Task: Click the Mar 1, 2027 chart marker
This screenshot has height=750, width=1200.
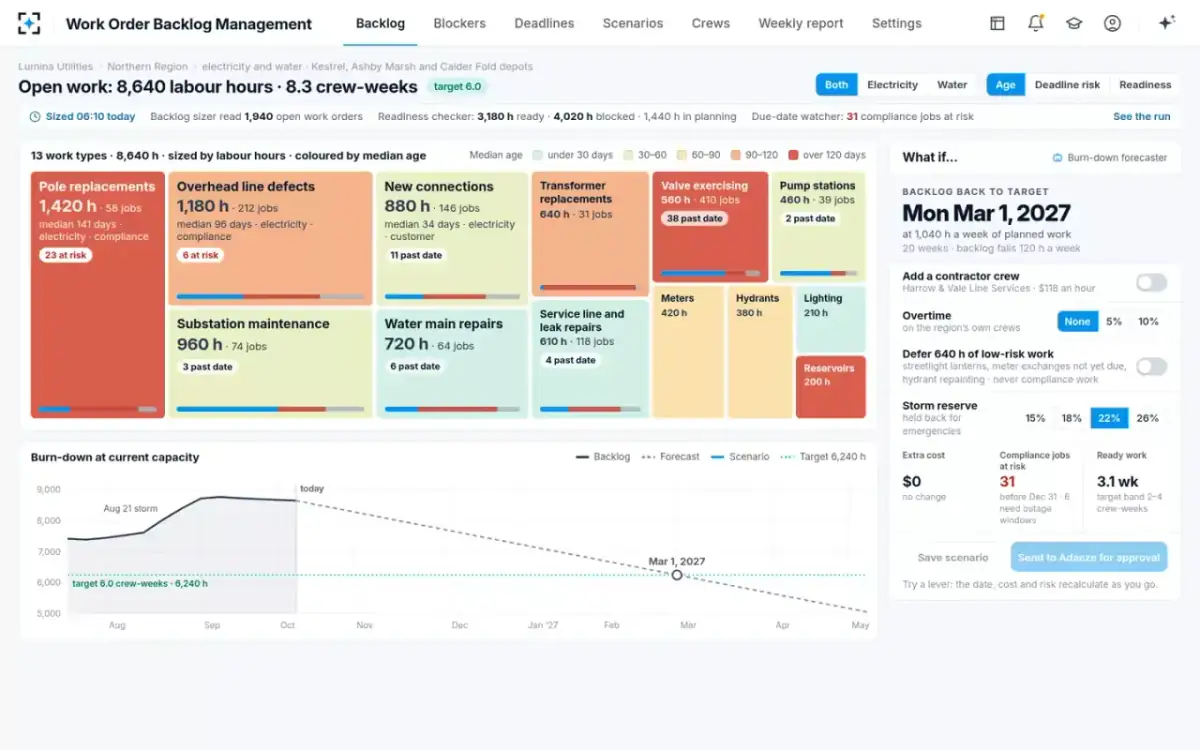Action: click(677, 575)
